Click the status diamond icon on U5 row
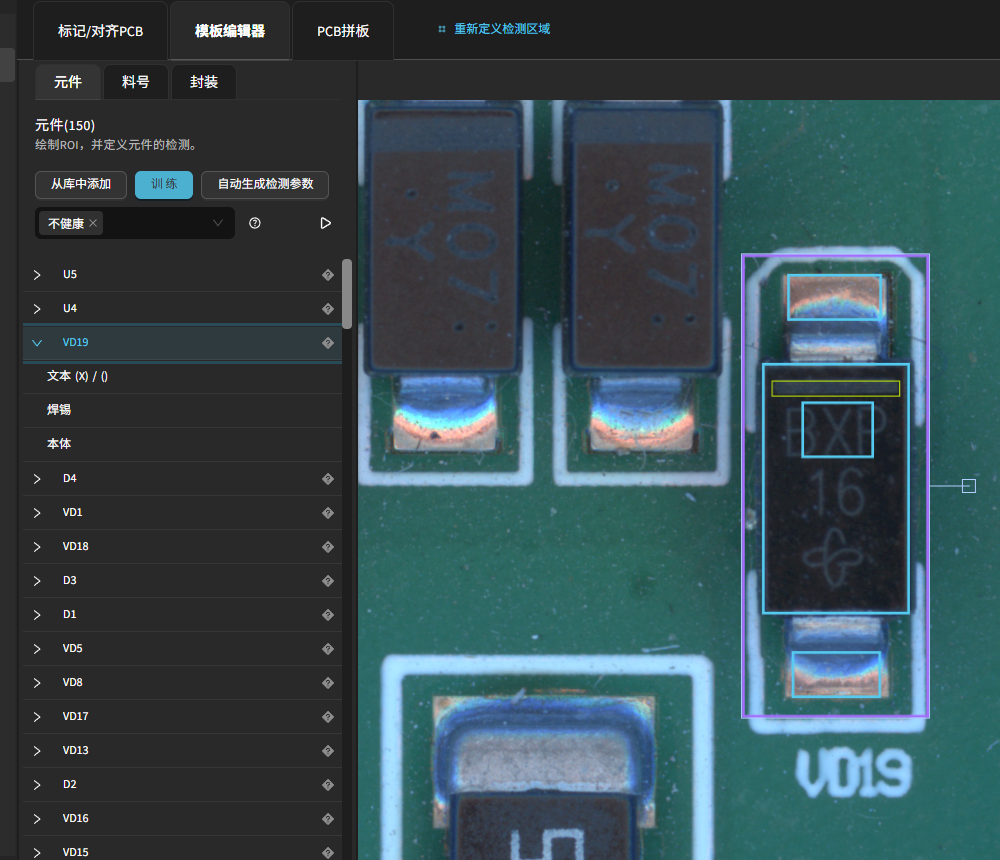 (x=327, y=274)
